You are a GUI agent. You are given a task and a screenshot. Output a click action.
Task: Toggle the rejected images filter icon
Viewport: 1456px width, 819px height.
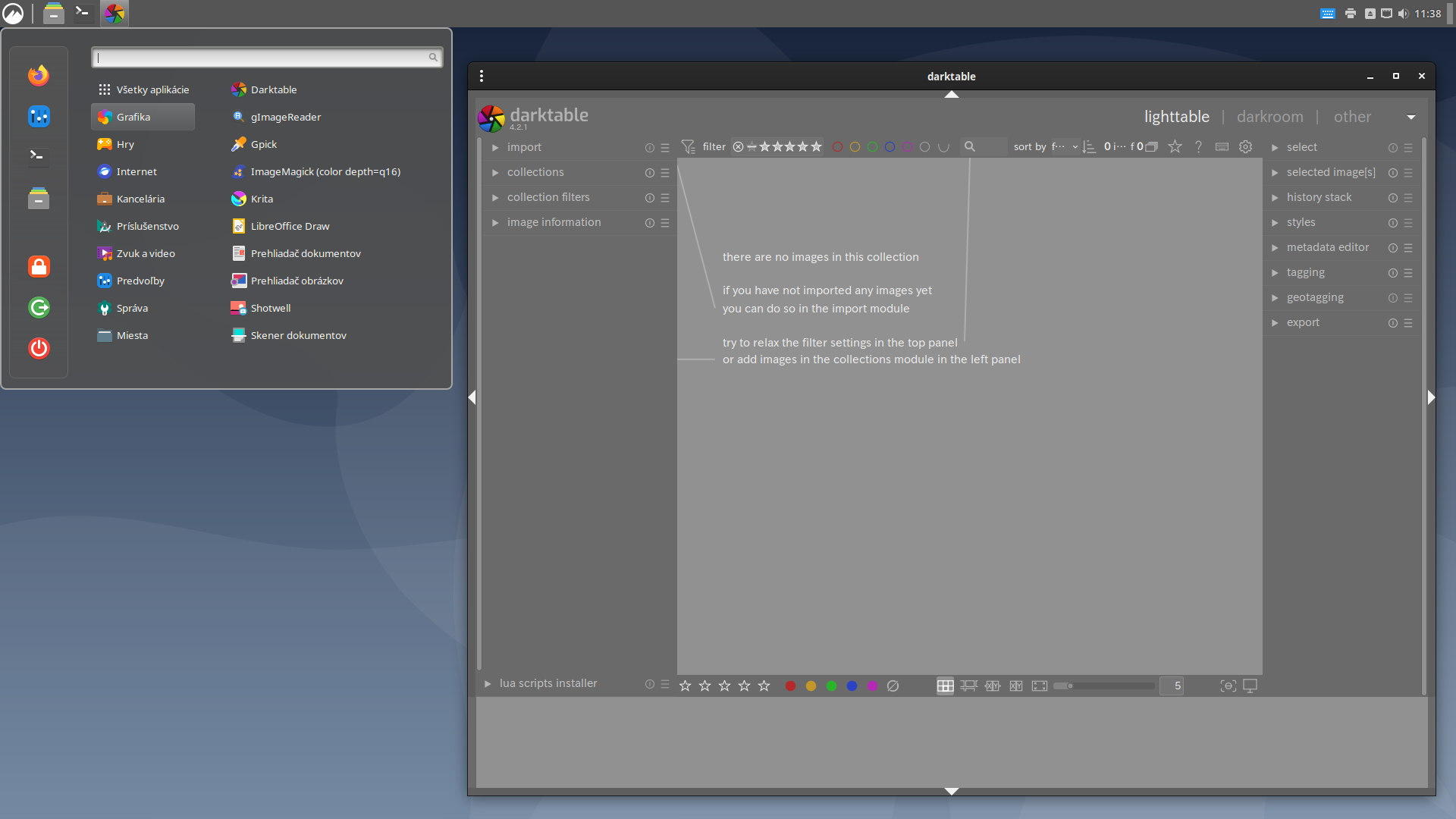pyautogui.click(x=738, y=147)
